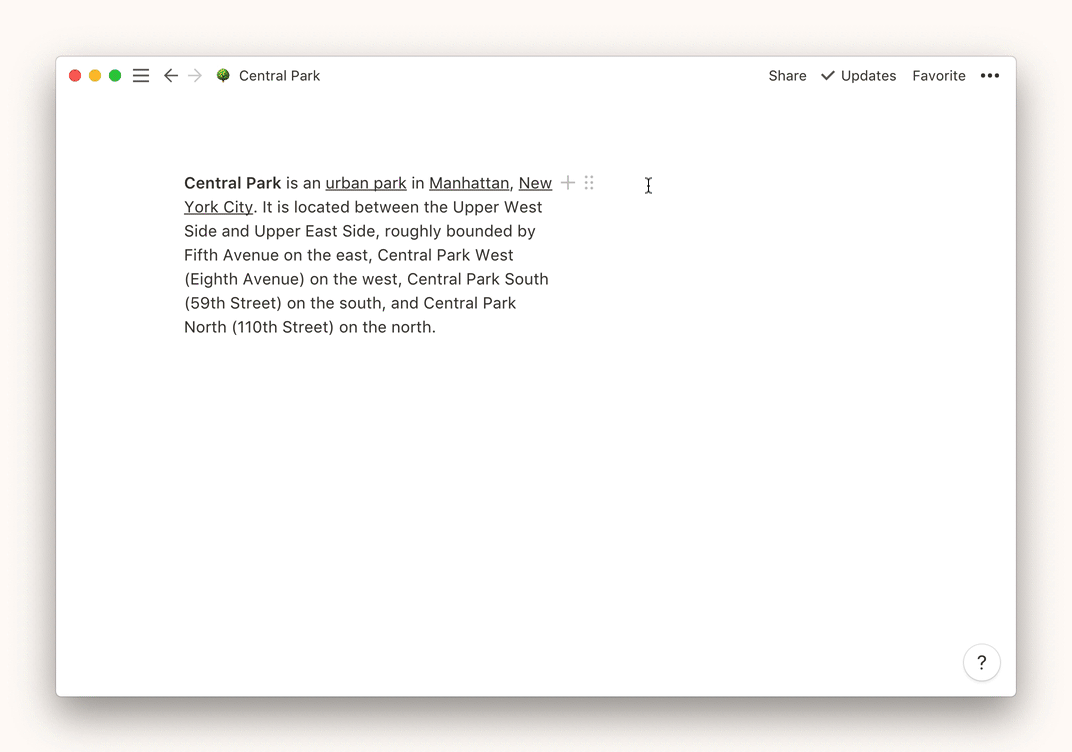This screenshot has height=752, width=1072.
Task: Click the bold "Central Park" text
Action: pos(232,183)
